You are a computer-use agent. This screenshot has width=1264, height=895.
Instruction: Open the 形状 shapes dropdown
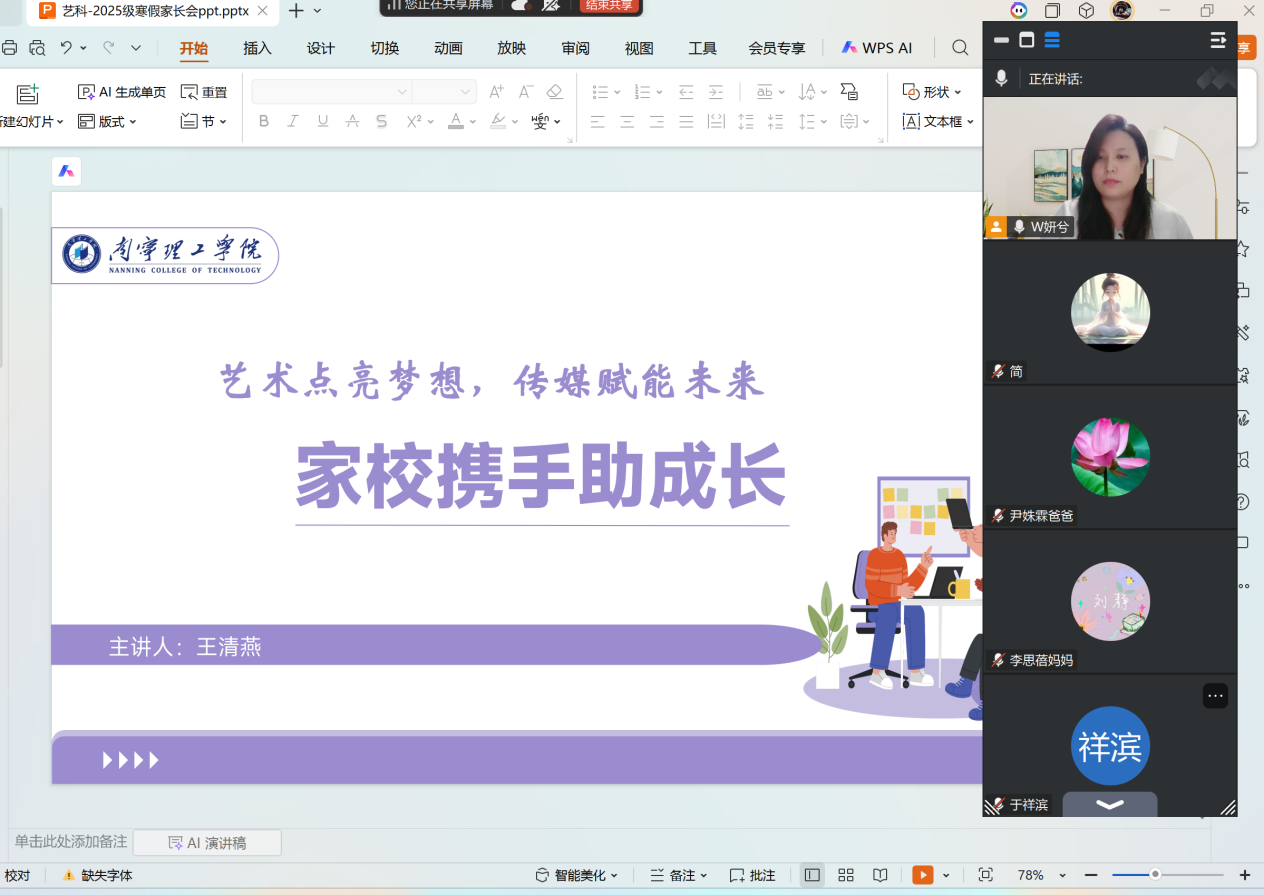tap(932, 92)
